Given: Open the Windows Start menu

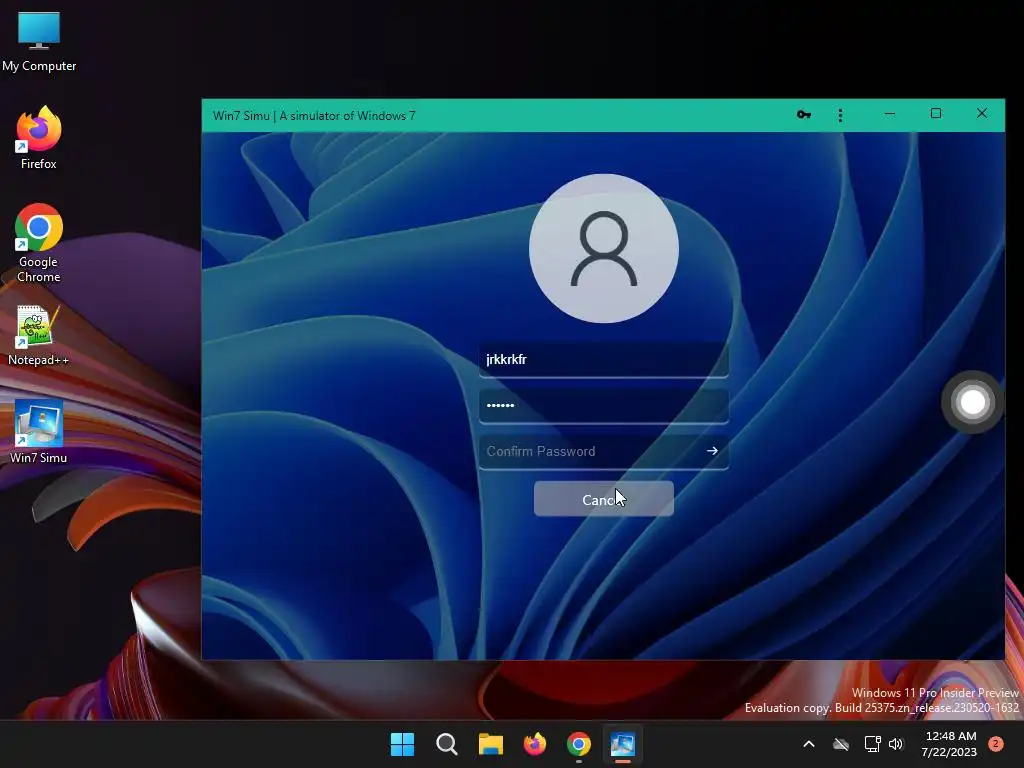Looking at the screenshot, I should point(402,744).
